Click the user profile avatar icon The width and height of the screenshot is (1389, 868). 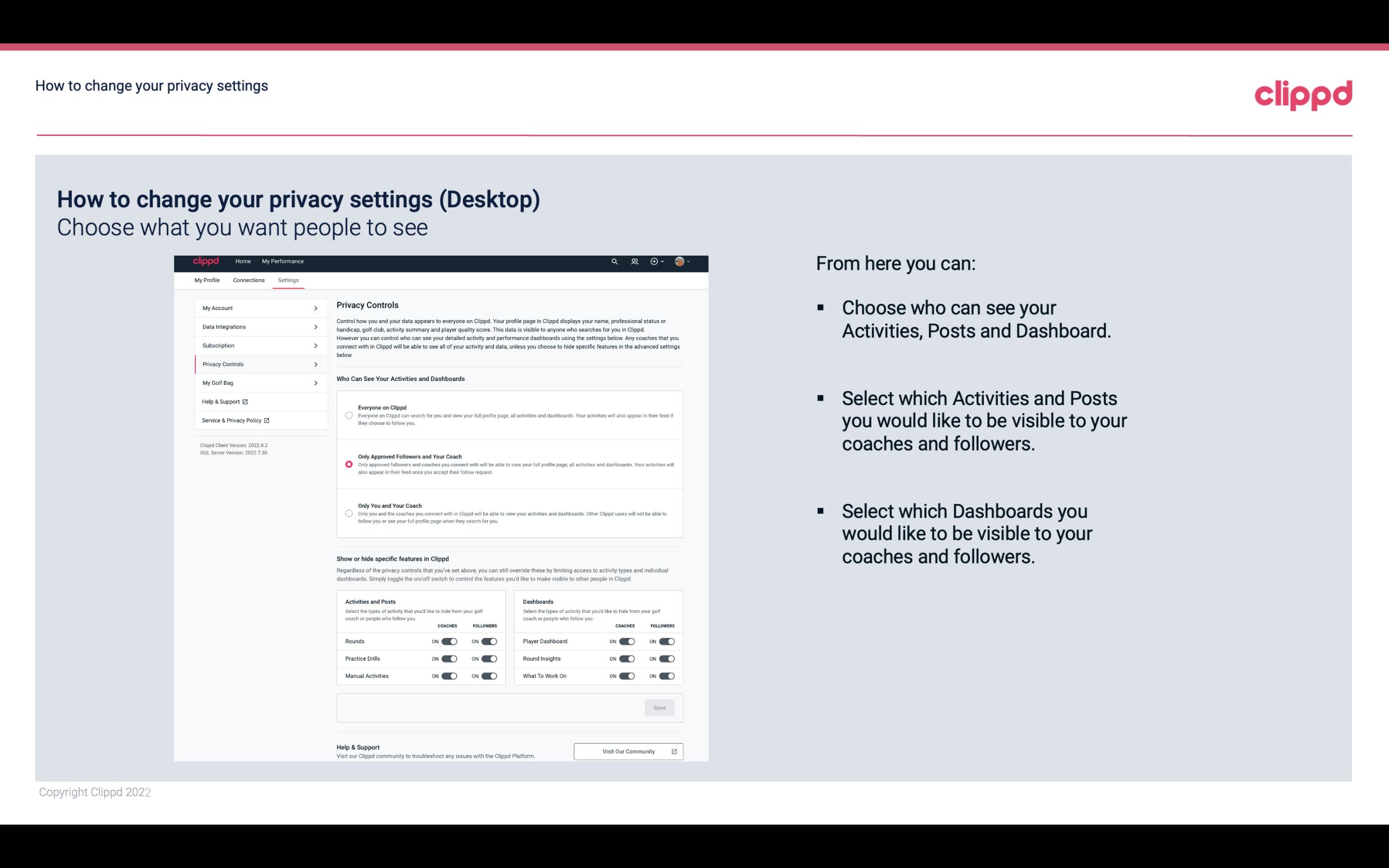pos(680,261)
